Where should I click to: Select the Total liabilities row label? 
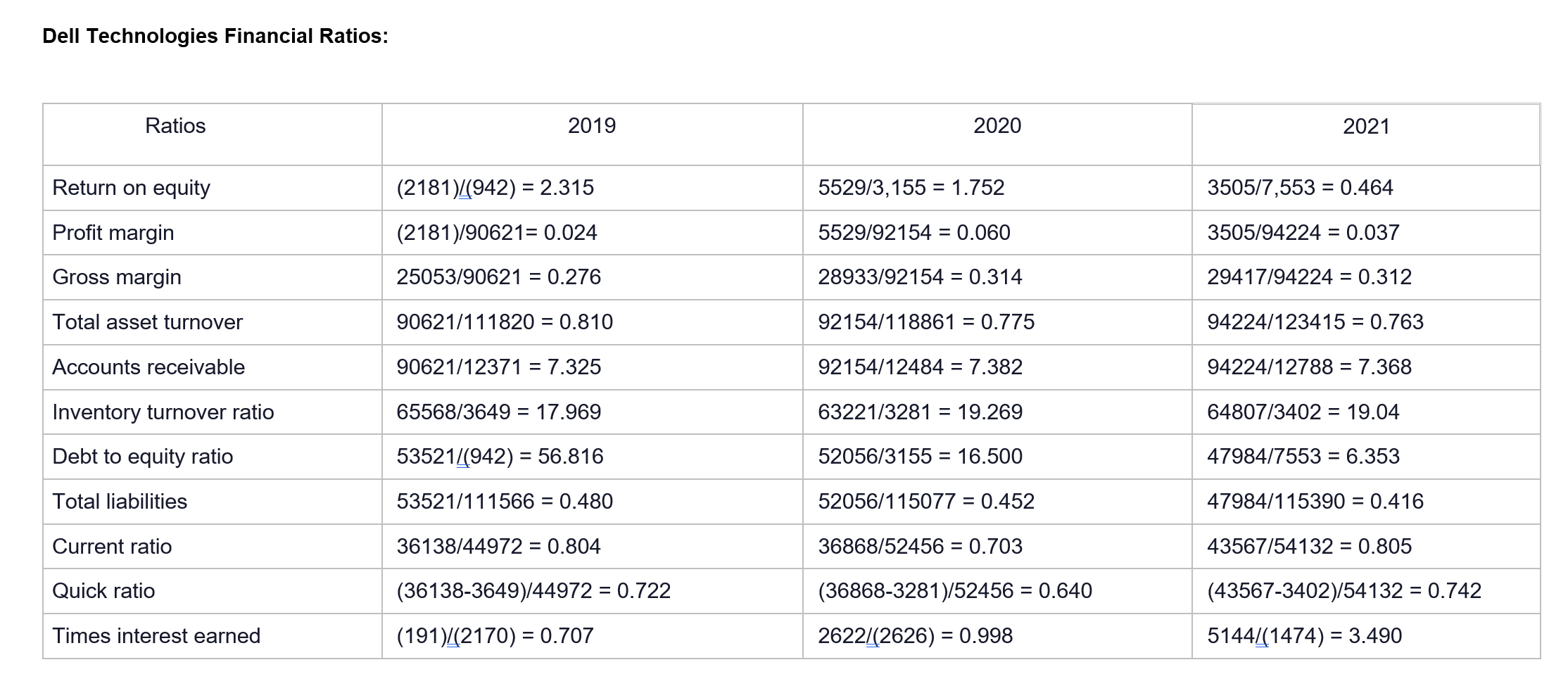tap(120, 502)
